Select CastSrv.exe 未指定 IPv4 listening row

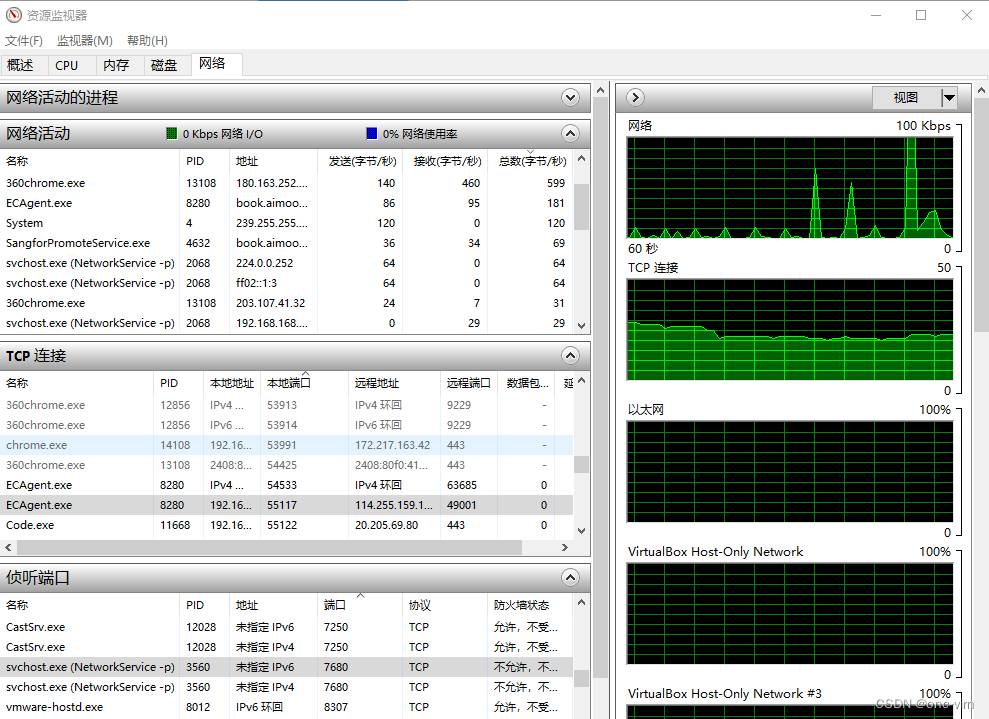point(286,647)
